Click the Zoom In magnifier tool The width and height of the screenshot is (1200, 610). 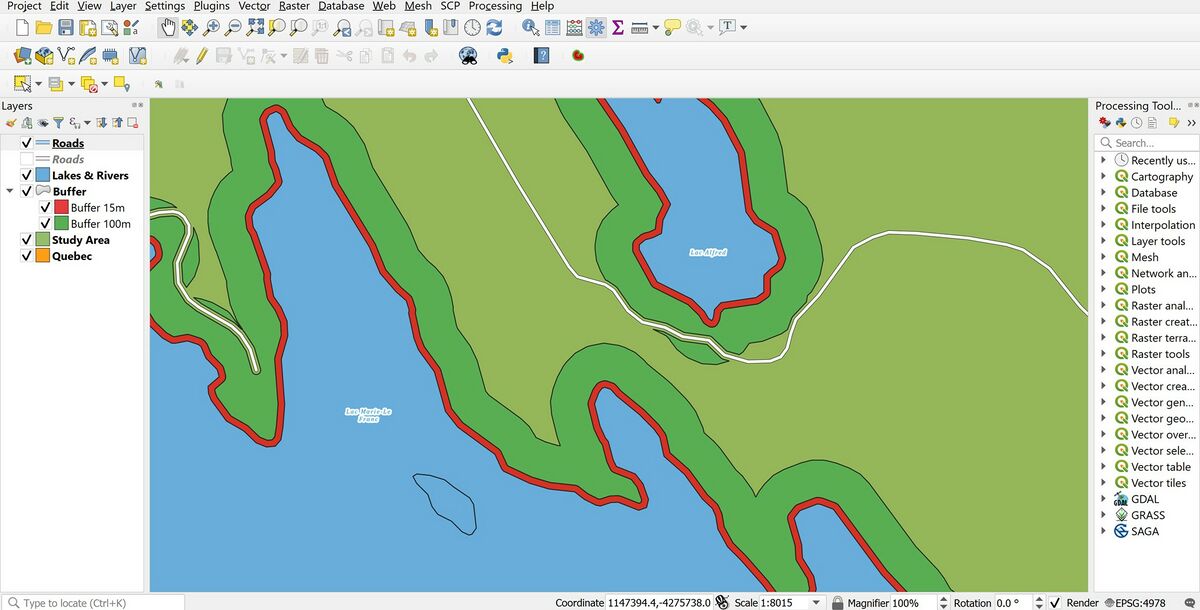tap(211, 28)
